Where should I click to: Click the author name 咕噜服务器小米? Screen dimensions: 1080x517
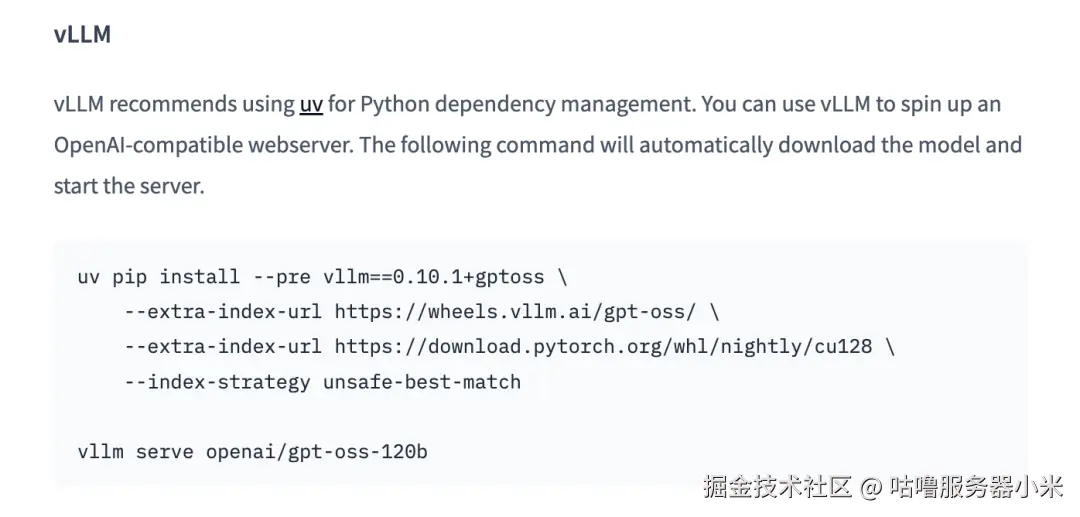pos(976,487)
